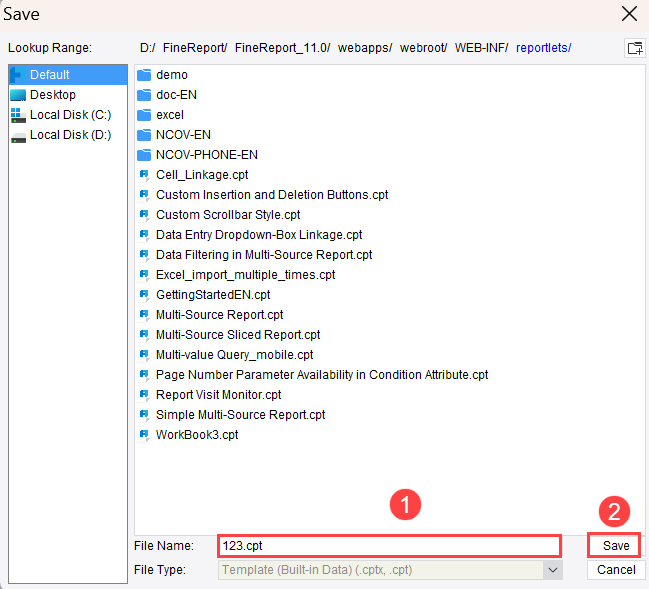Select Desktop in the location list
Viewport: 649px width, 589px height.
pyautogui.click(x=68, y=95)
